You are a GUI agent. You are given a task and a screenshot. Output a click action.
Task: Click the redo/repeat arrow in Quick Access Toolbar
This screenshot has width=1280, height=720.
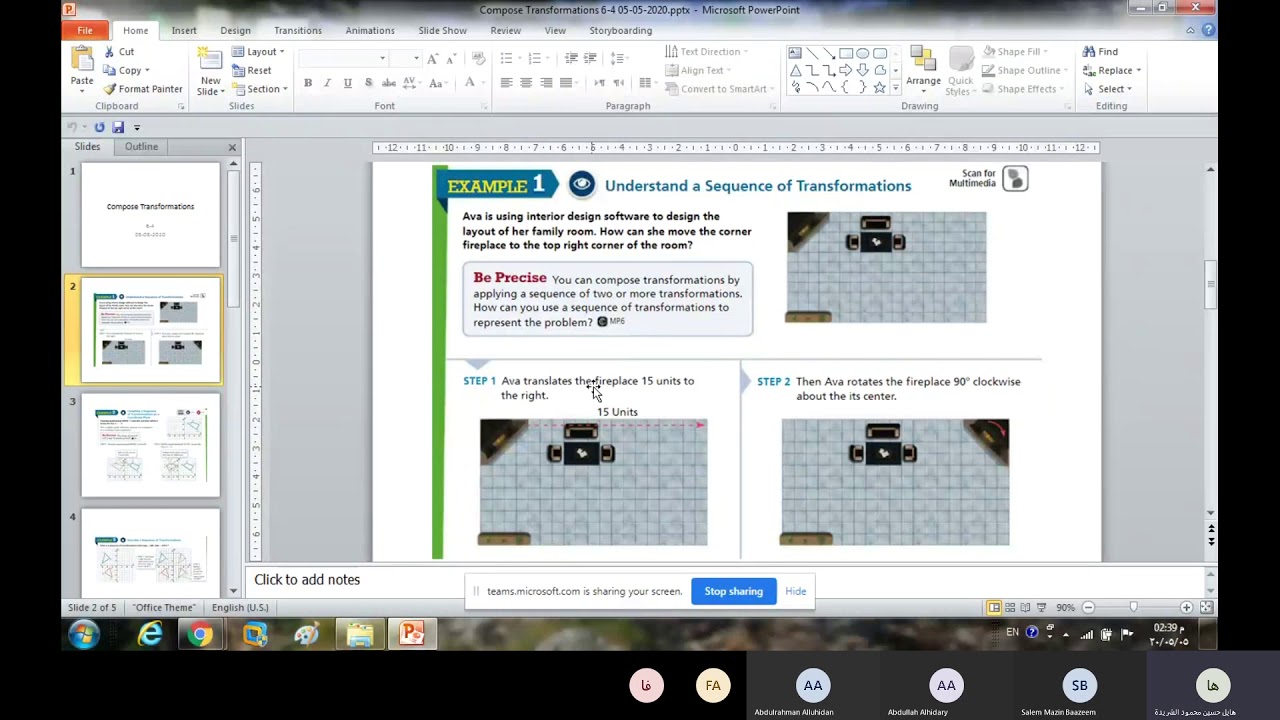[99, 127]
